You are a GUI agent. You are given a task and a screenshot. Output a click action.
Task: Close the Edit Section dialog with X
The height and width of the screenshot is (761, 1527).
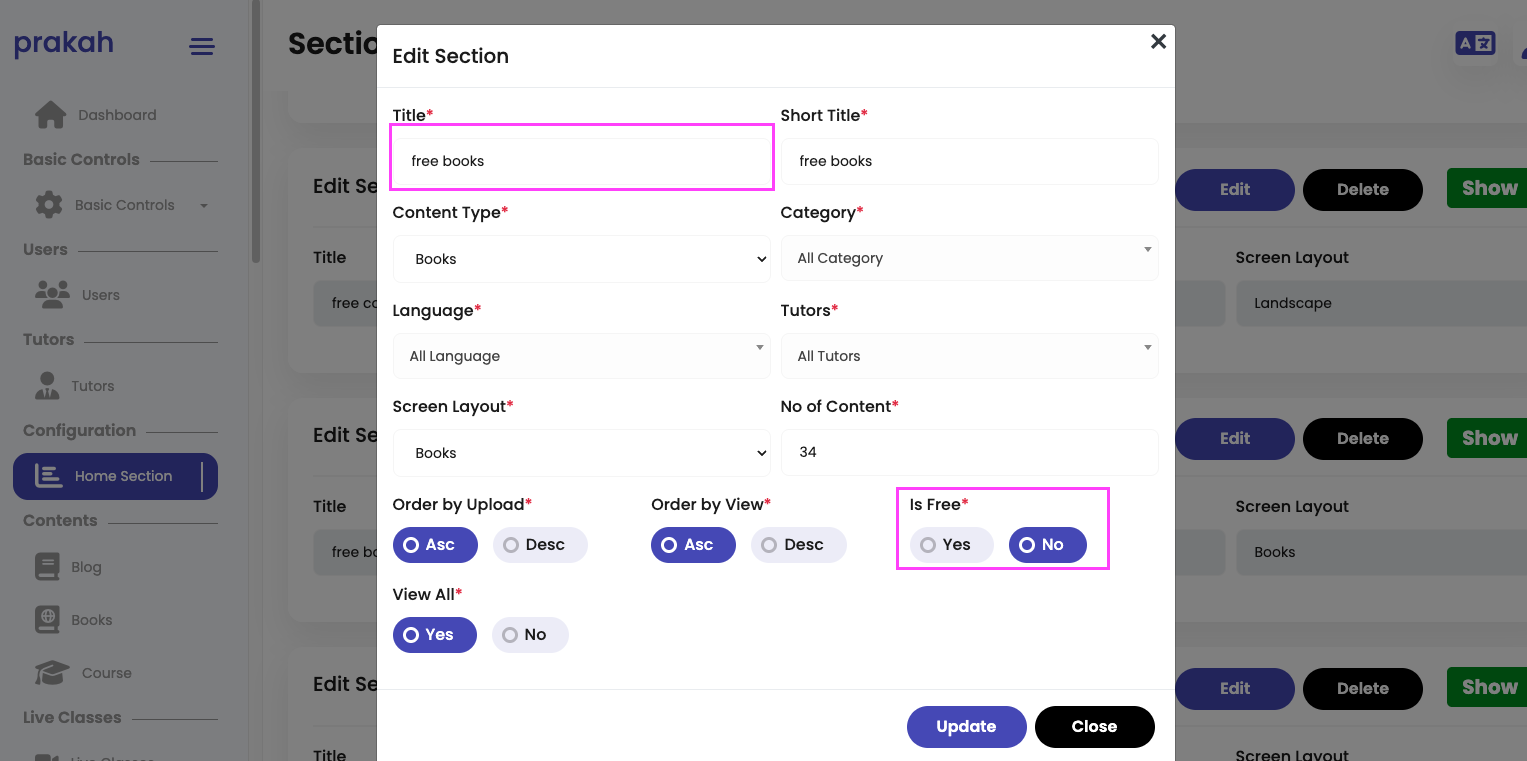pos(1158,42)
